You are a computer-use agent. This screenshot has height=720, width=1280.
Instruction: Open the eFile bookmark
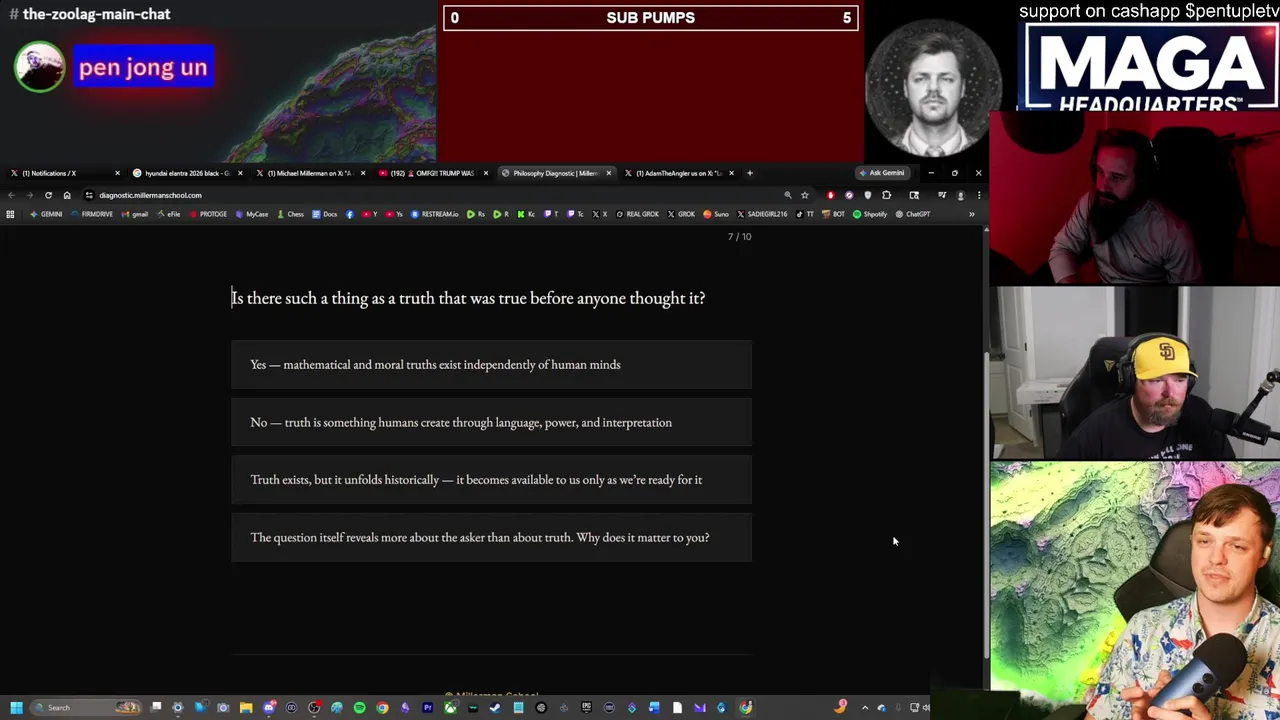169,214
